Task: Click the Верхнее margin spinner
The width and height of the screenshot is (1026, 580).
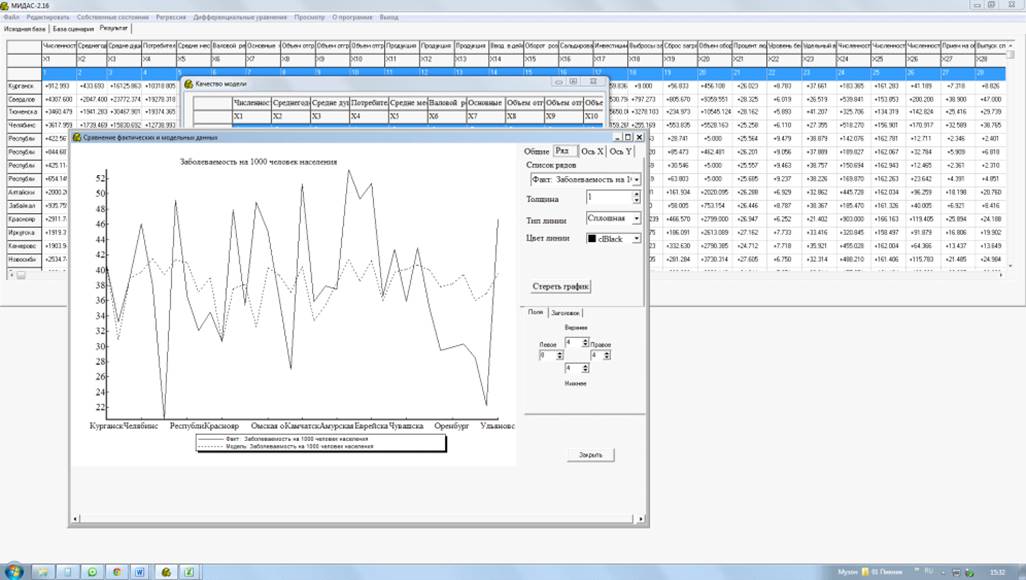Action: click(585, 342)
